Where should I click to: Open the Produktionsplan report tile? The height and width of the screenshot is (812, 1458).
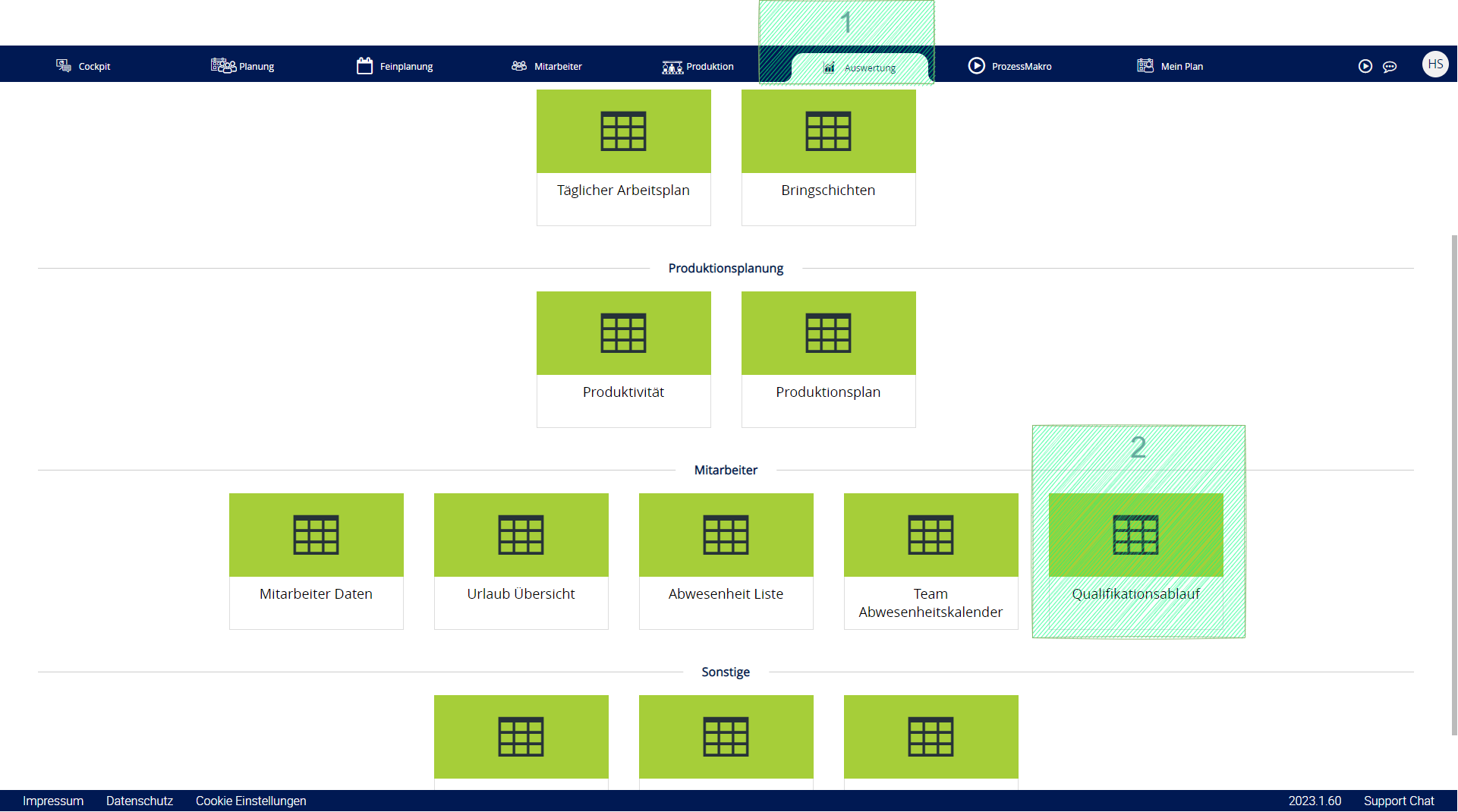tap(828, 359)
